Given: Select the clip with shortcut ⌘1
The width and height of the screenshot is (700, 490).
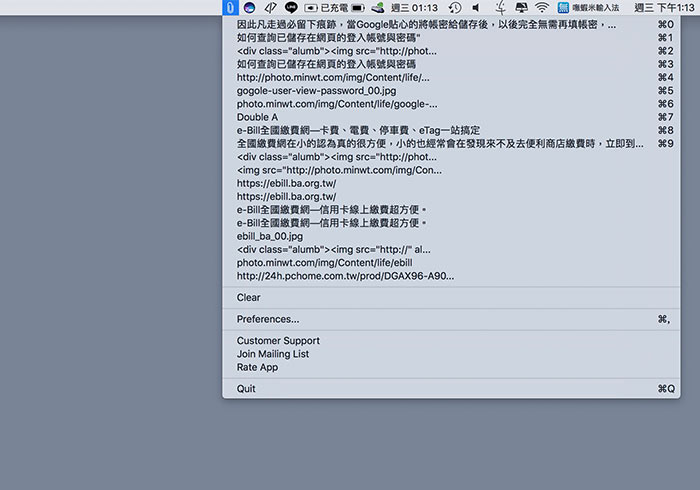Looking at the screenshot, I should [451, 38].
